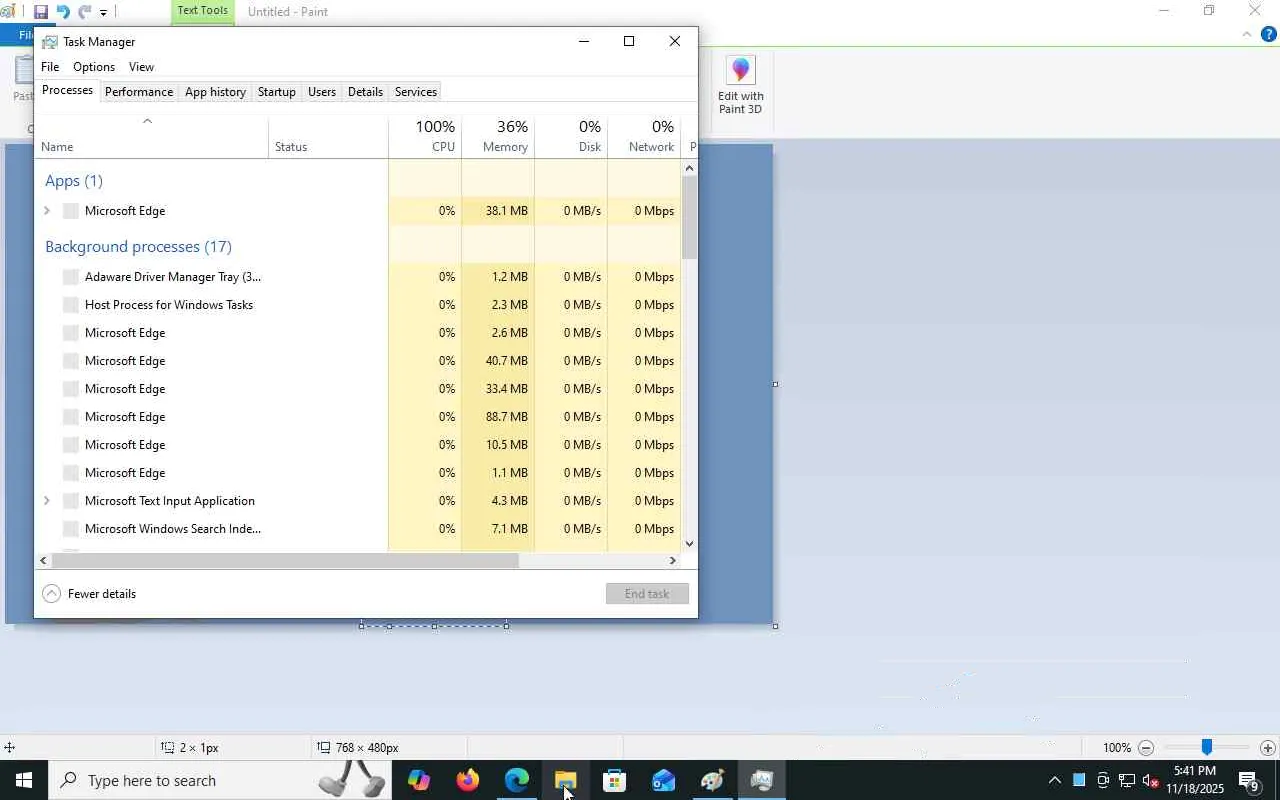Viewport: 1280px width, 800px height.
Task: Click the muted volume icon in system tray
Action: (x=1151, y=780)
